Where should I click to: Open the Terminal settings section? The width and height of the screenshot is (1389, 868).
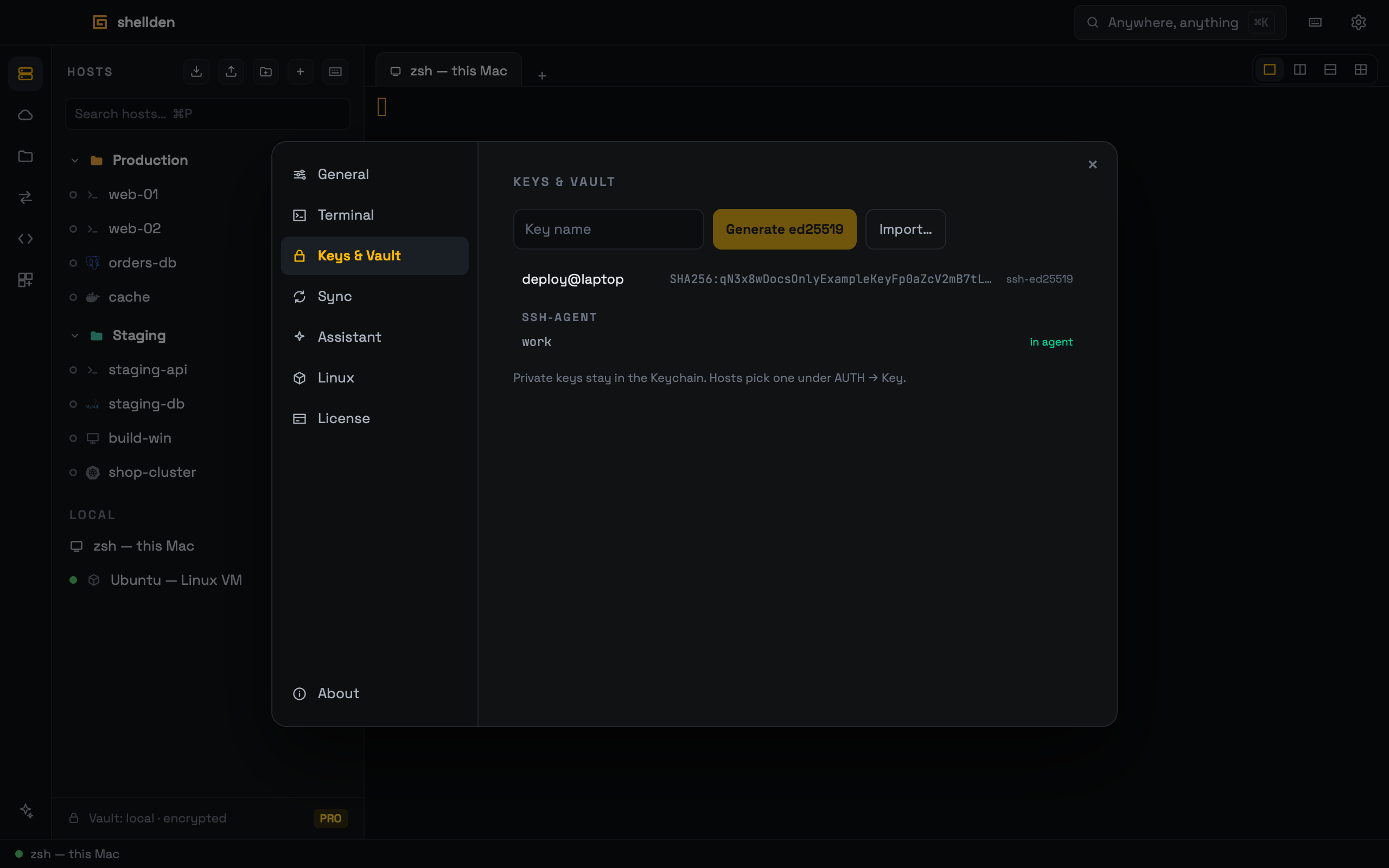pyautogui.click(x=375, y=215)
